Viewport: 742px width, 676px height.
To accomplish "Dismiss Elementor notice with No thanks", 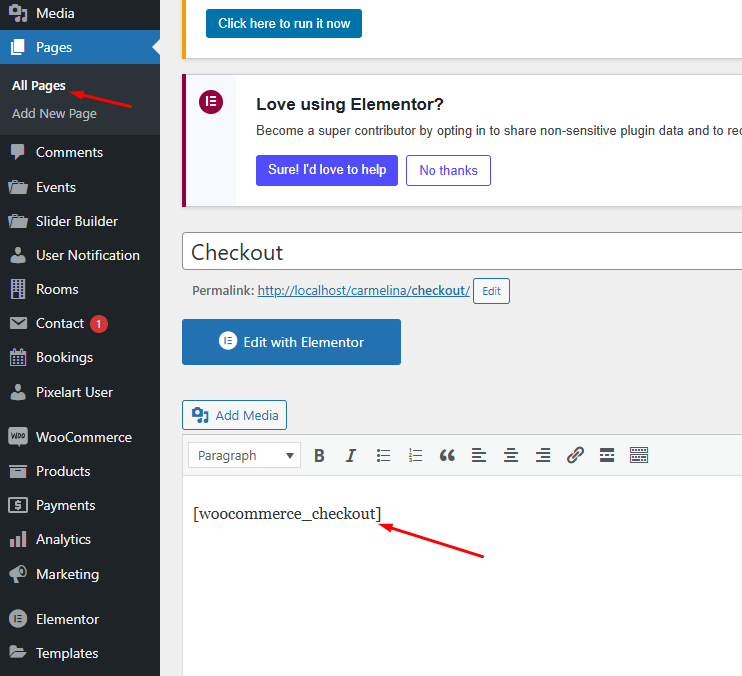I will [x=448, y=170].
